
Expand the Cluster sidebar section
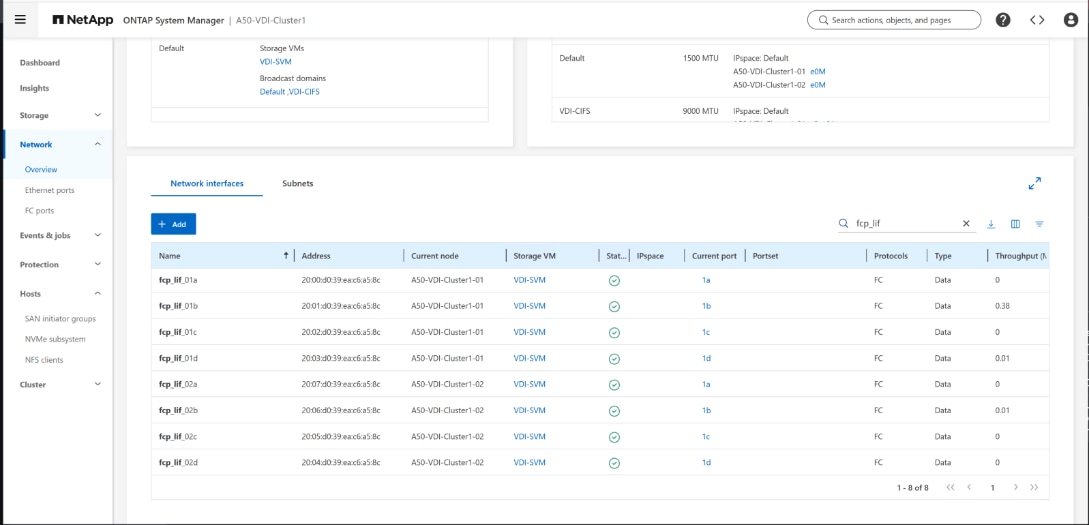[98, 384]
